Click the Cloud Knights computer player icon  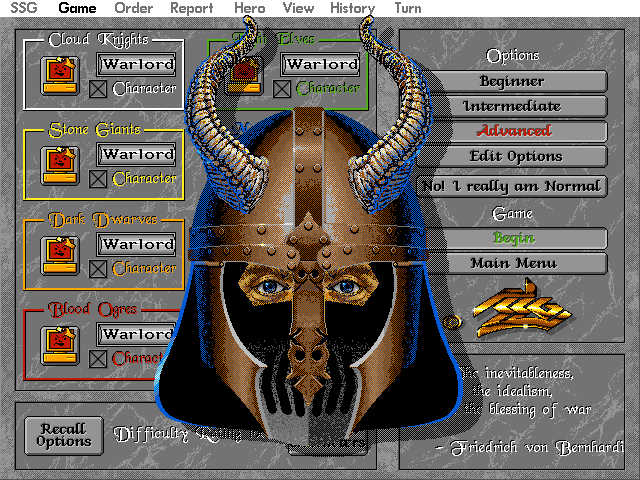coord(60,76)
